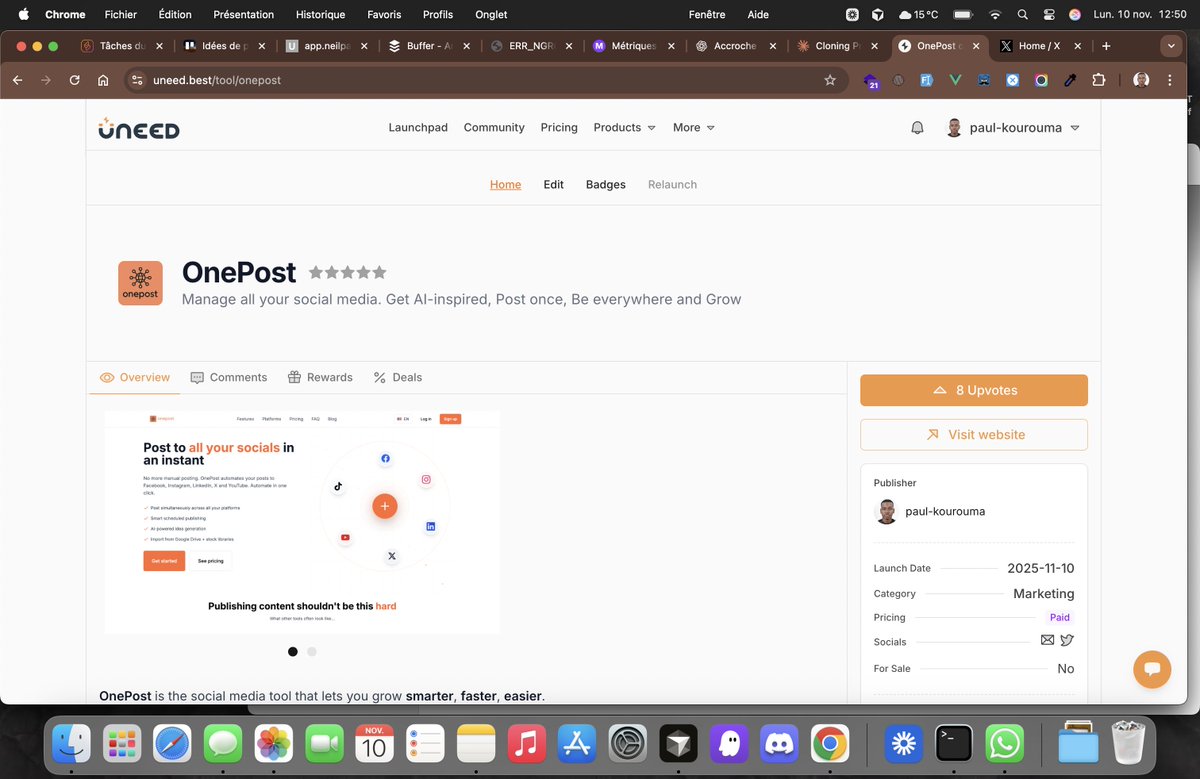Open App Store from the Dock
This screenshot has height=779, width=1200.
pos(578,743)
